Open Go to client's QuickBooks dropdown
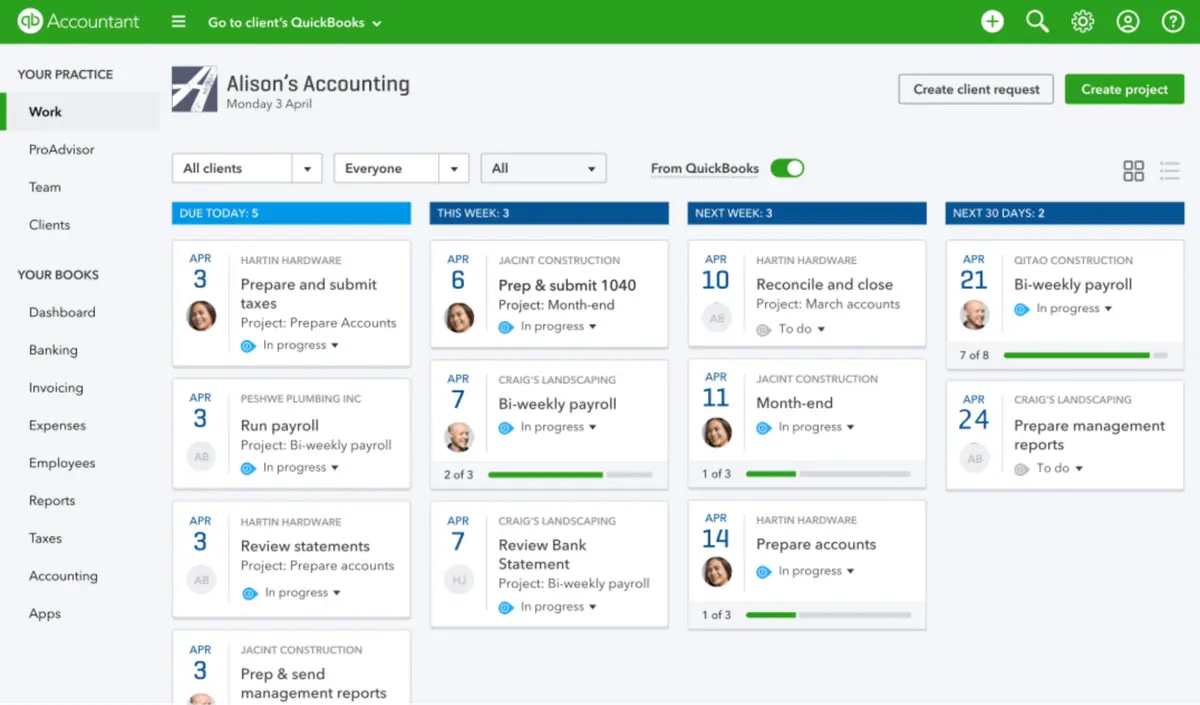Image resolution: width=1200 pixels, height=705 pixels. pyautogui.click(x=295, y=22)
